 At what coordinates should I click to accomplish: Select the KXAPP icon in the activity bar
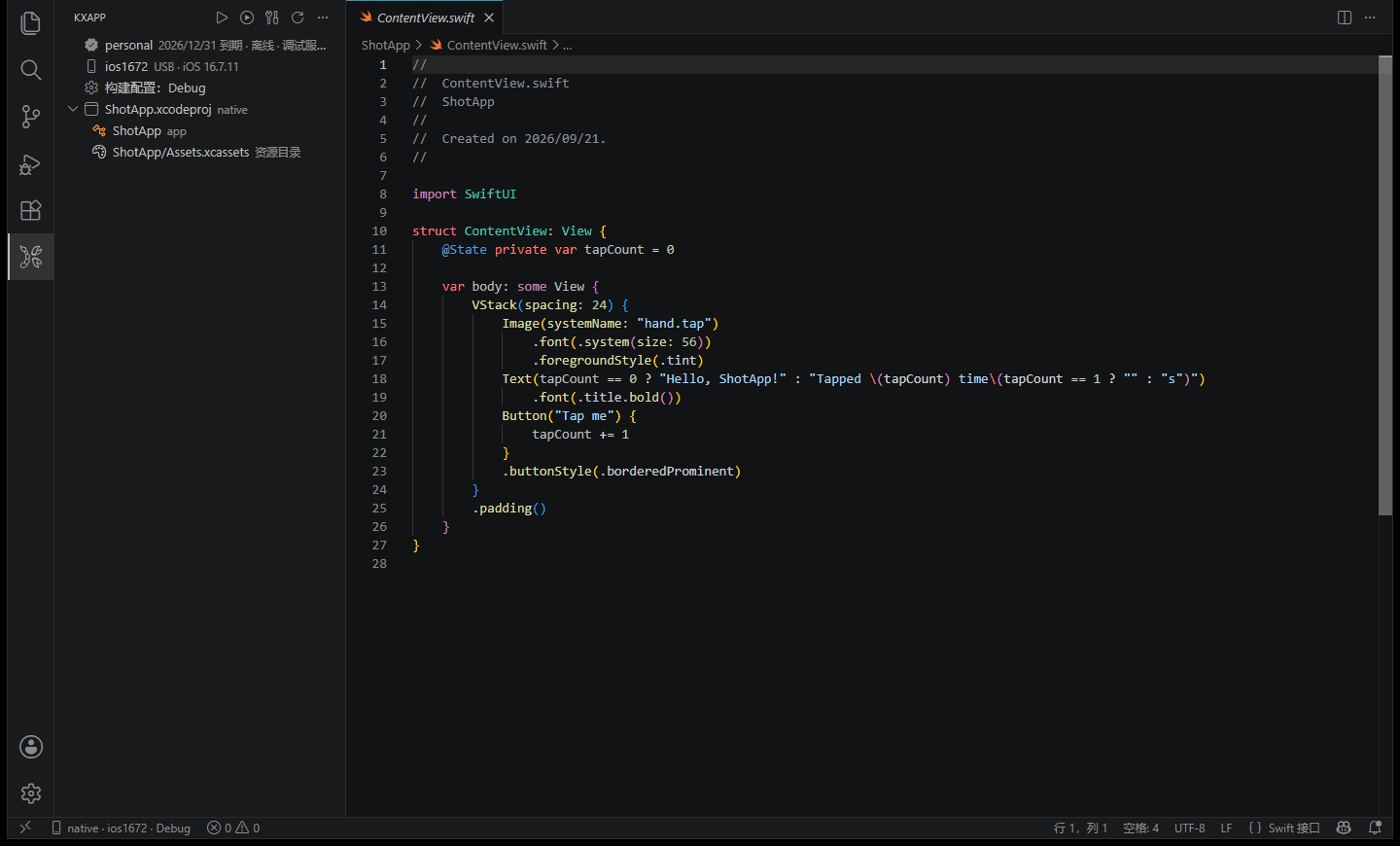(x=31, y=257)
